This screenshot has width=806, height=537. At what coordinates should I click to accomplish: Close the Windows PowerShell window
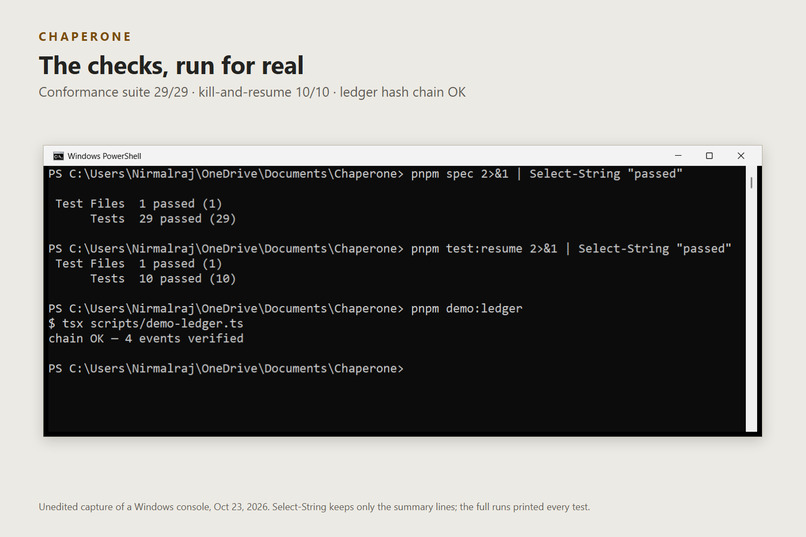point(741,156)
